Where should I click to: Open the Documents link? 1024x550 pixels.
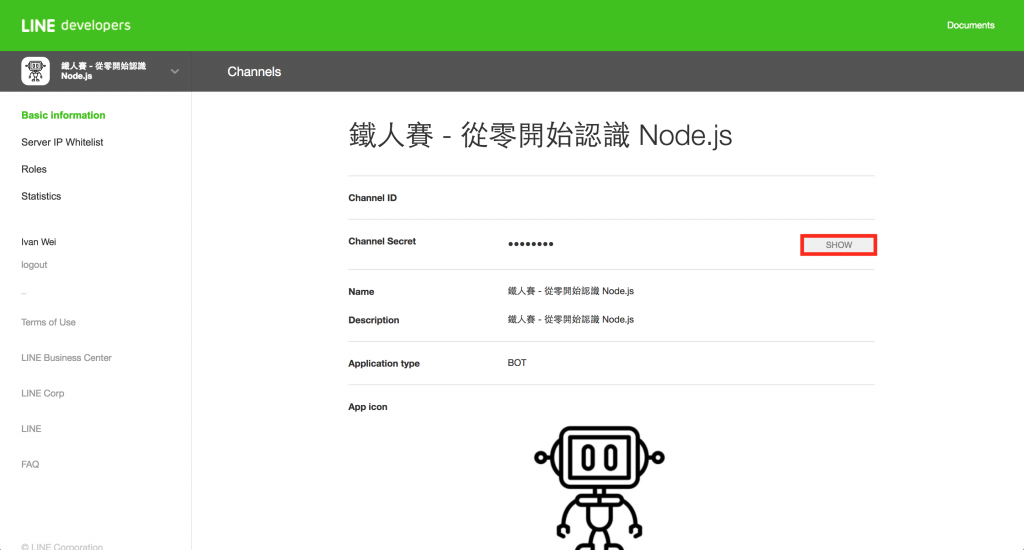point(970,25)
